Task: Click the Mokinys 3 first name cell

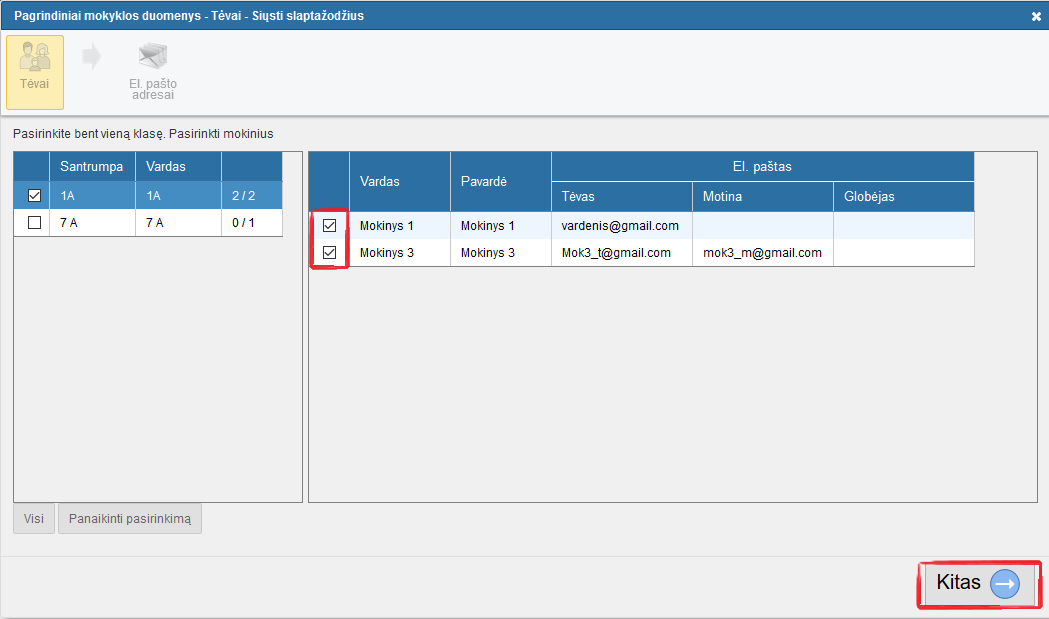Action: tap(400, 252)
